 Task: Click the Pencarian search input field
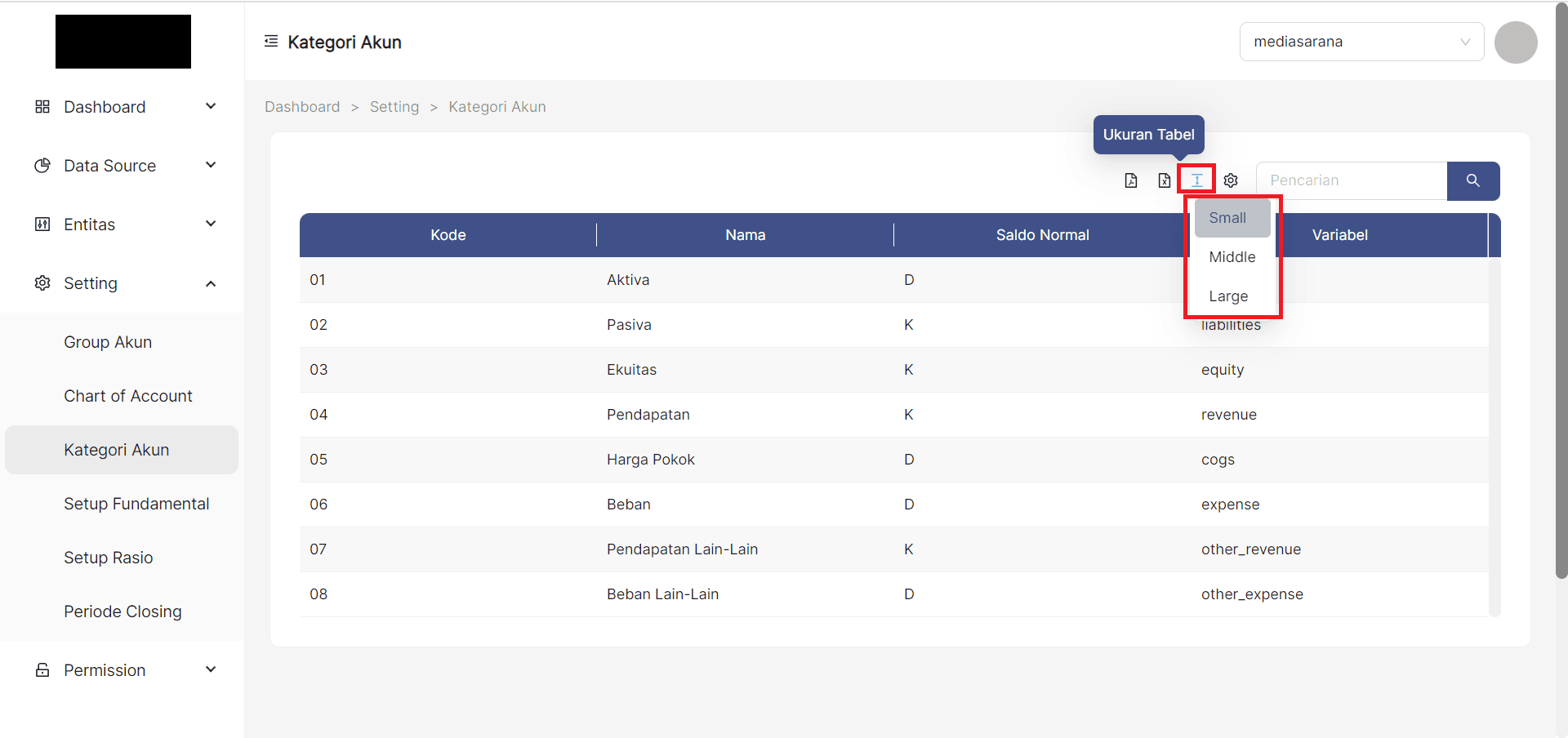(x=1347, y=180)
